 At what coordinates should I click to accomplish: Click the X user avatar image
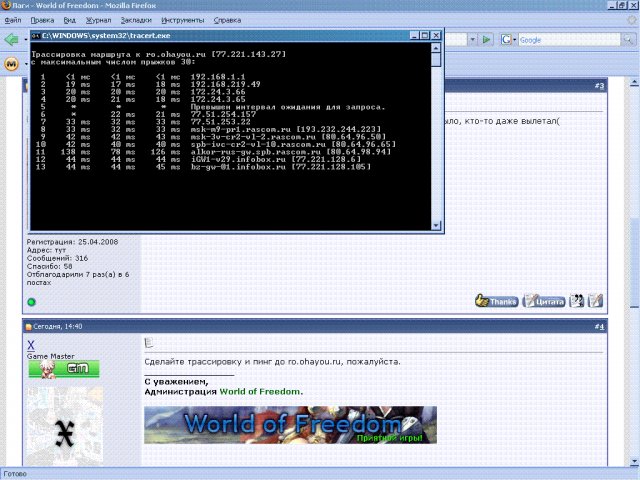click(x=64, y=427)
